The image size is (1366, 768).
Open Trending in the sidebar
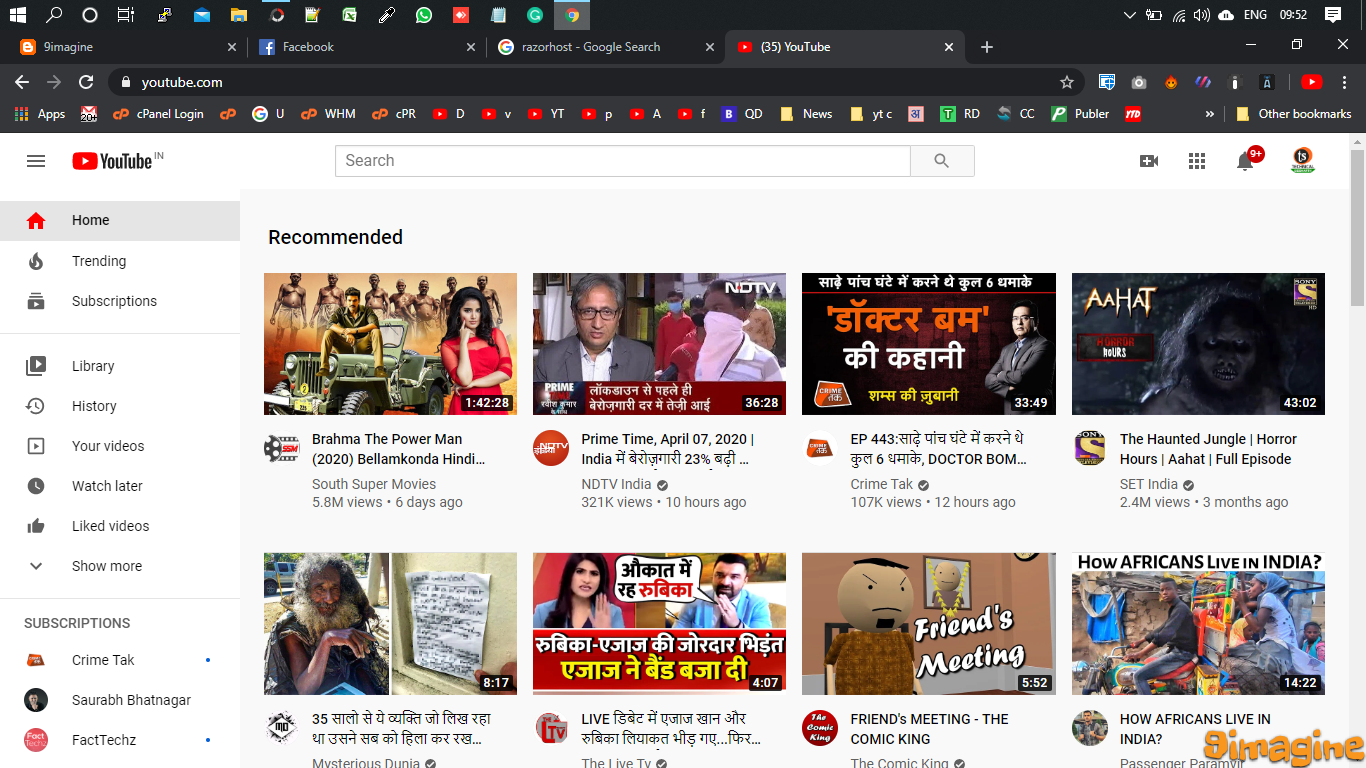[x=120, y=261]
